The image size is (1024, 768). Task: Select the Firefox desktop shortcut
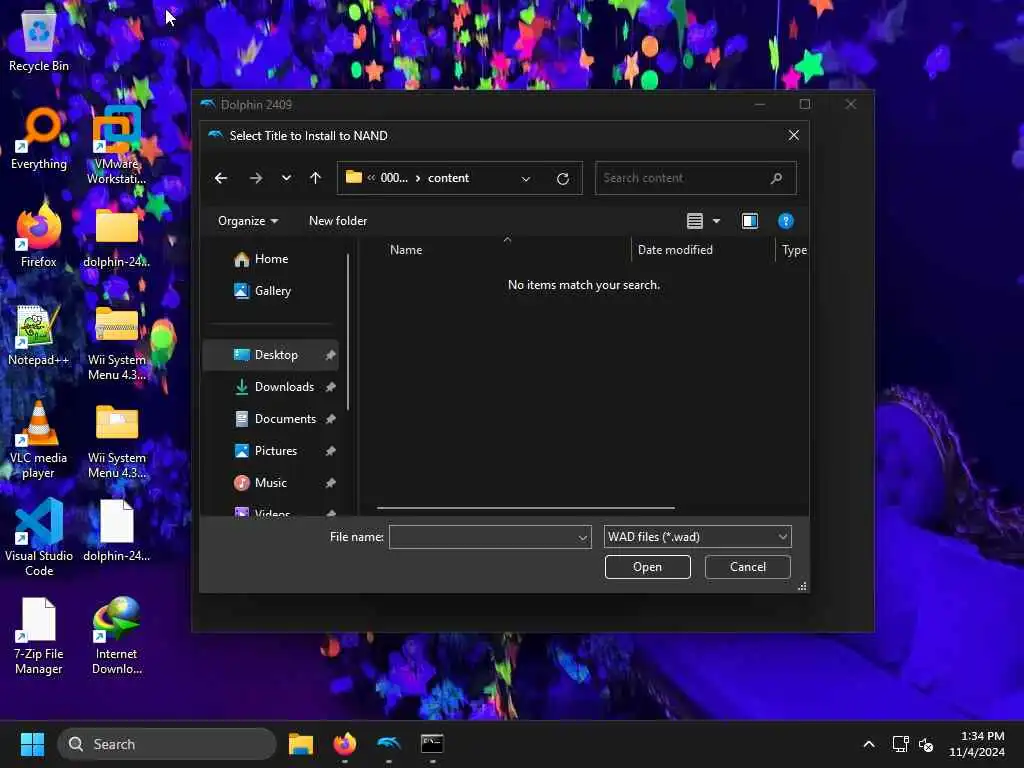(x=39, y=235)
